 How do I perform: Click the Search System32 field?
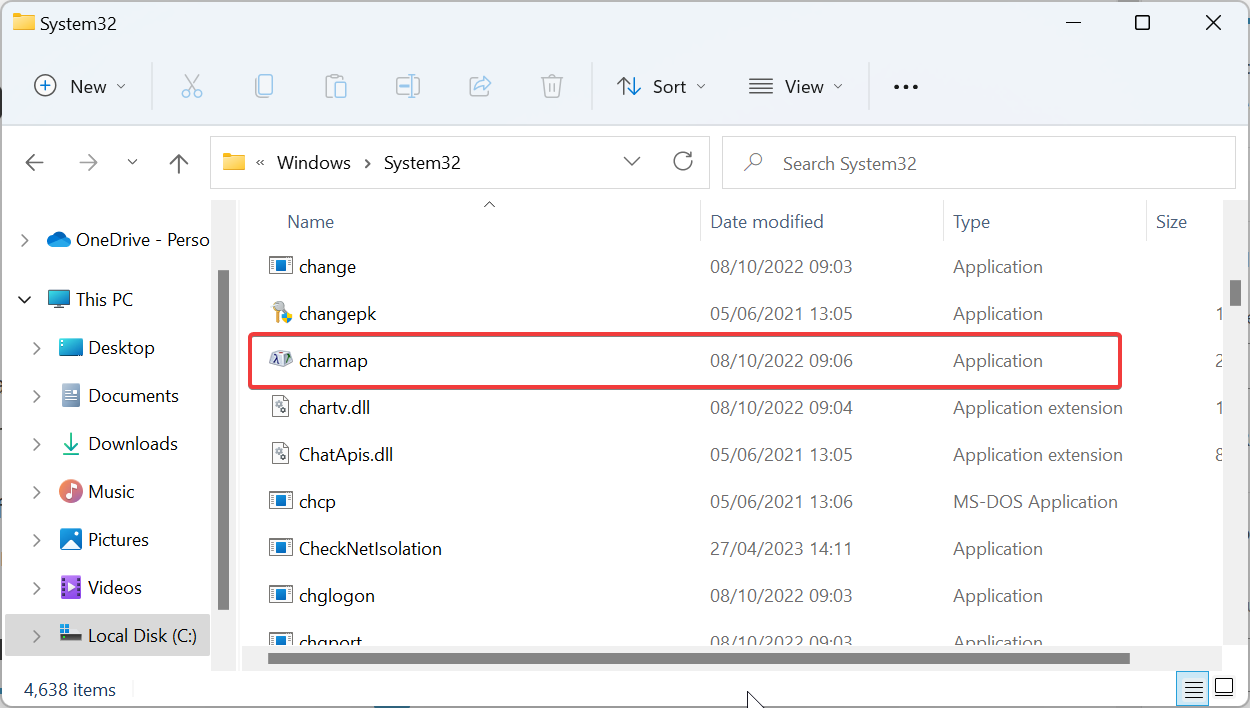(979, 163)
